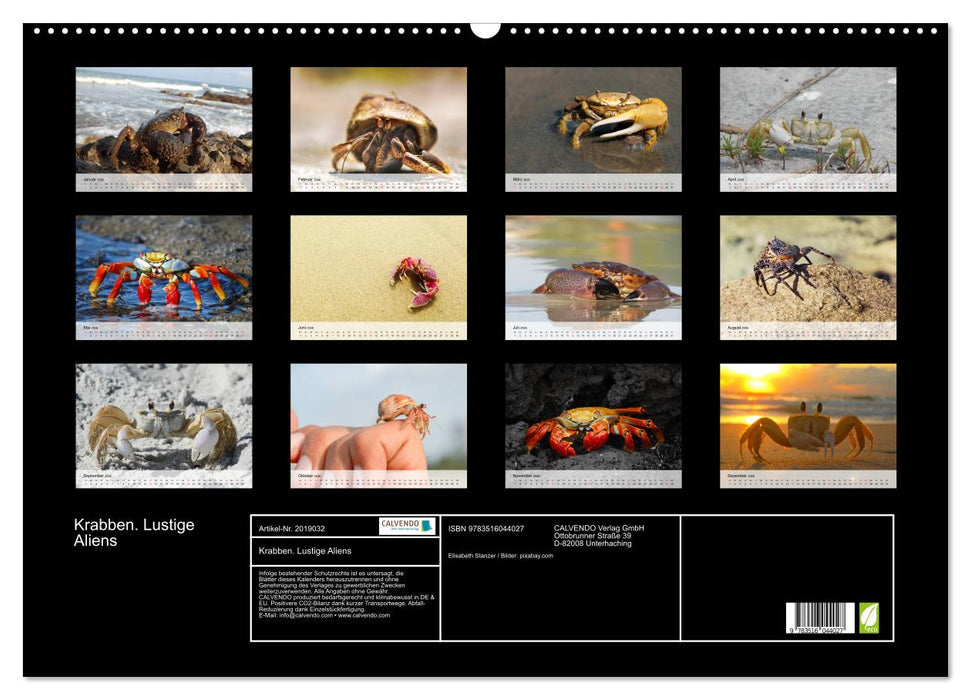Click the CALVENDO logo badge

(x=407, y=526)
